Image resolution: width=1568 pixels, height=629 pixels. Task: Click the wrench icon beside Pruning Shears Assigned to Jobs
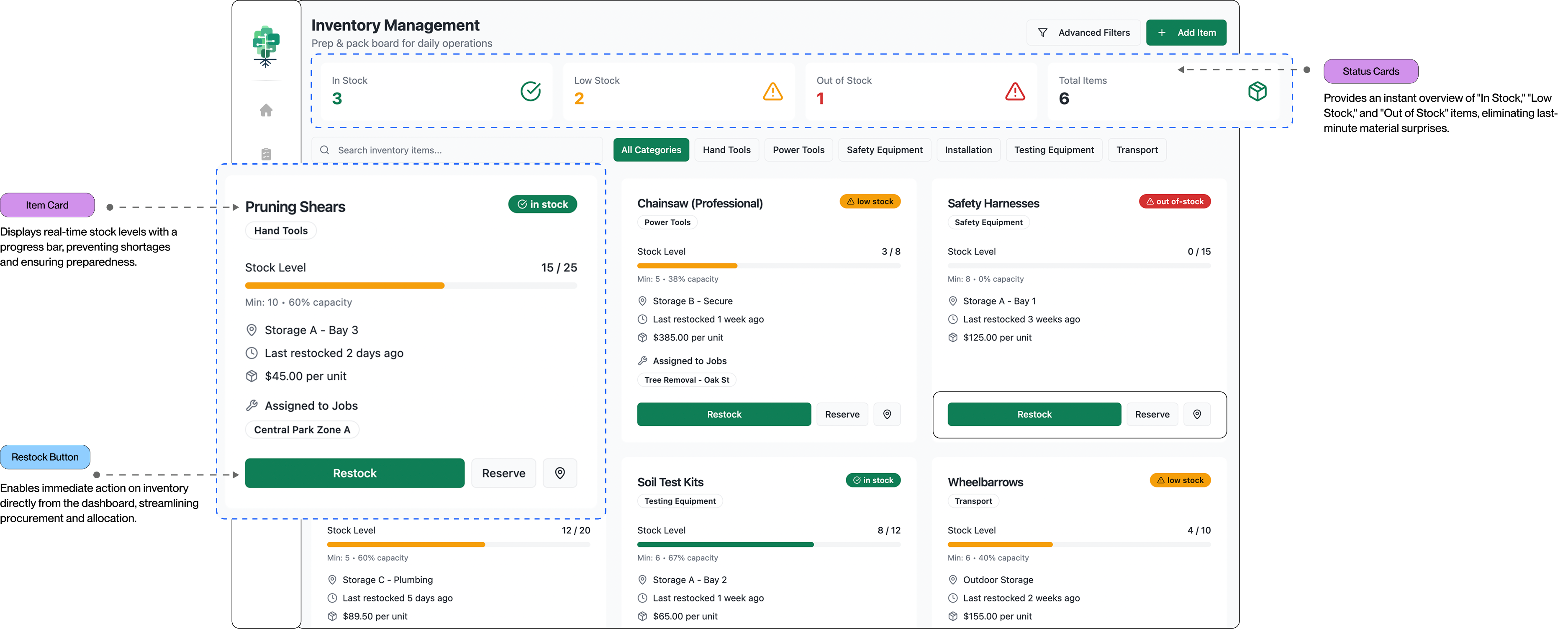tap(251, 405)
